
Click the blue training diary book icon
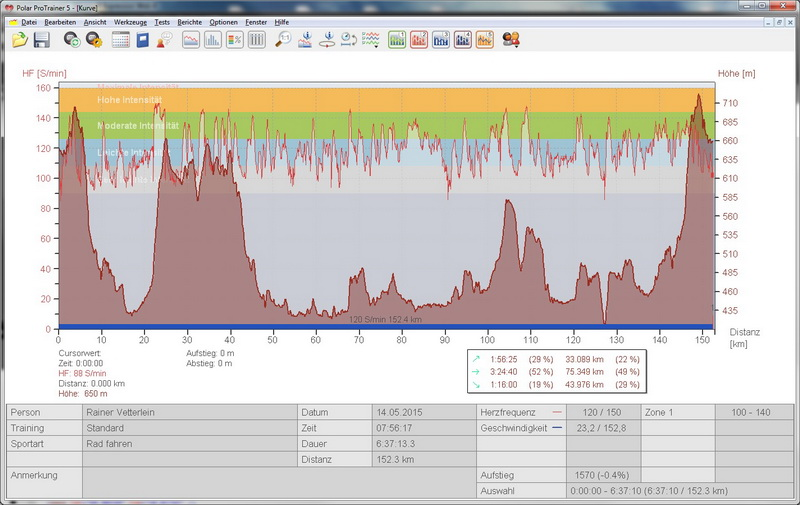point(143,40)
